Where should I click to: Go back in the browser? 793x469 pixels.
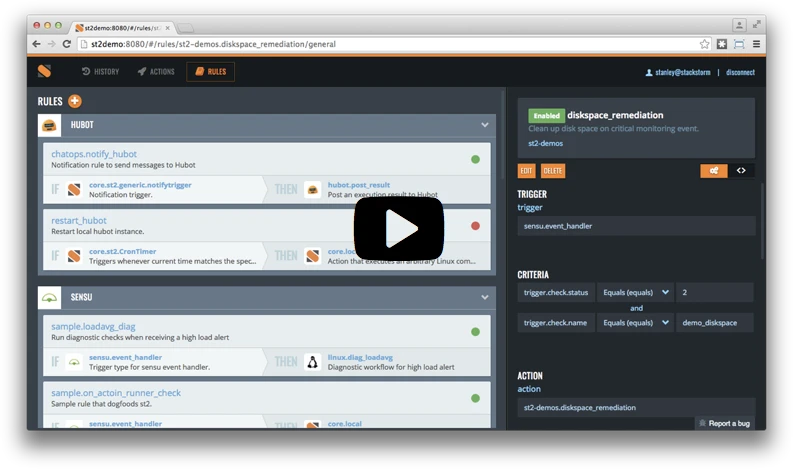coord(36,44)
